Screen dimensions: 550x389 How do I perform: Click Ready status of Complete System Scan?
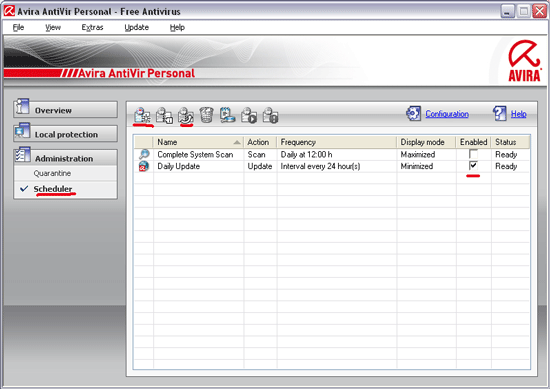(x=506, y=154)
